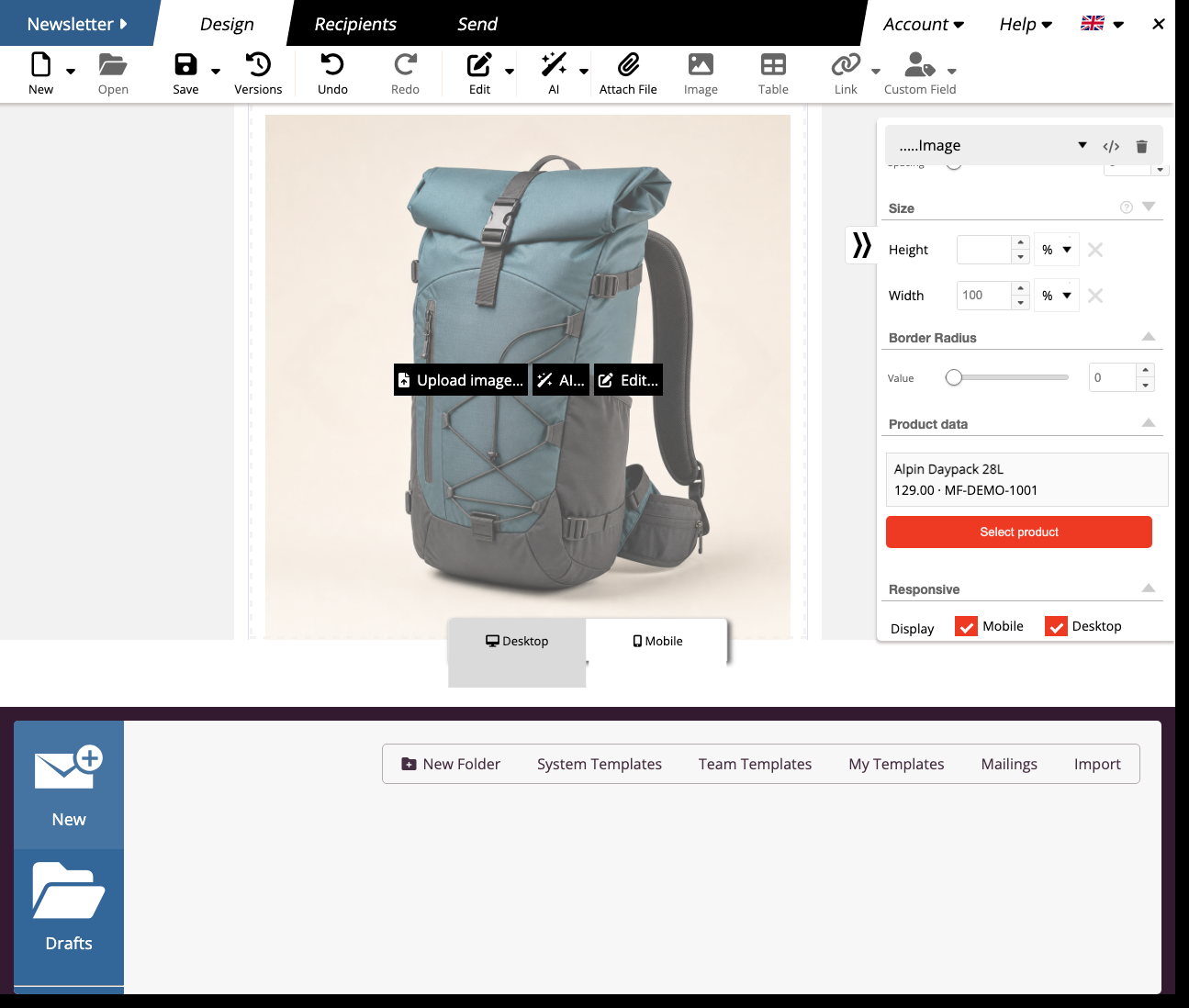Image resolution: width=1189 pixels, height=1008 pixels.
Task: Open the language flag selector
Action: [x=1102, y=24]
